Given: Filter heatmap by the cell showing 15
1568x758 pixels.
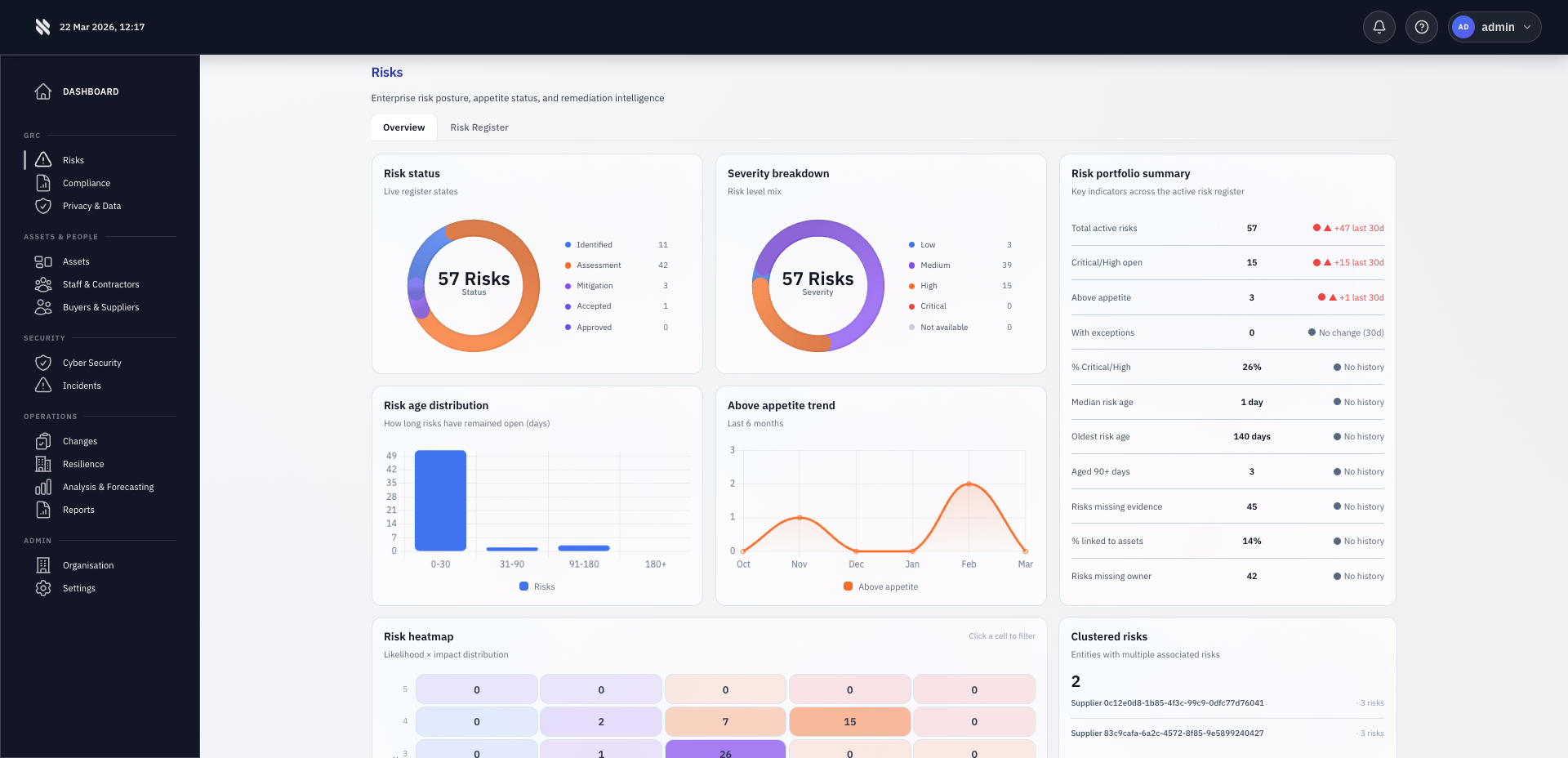Looking at the screenshot, I should (x=849, y=722).
